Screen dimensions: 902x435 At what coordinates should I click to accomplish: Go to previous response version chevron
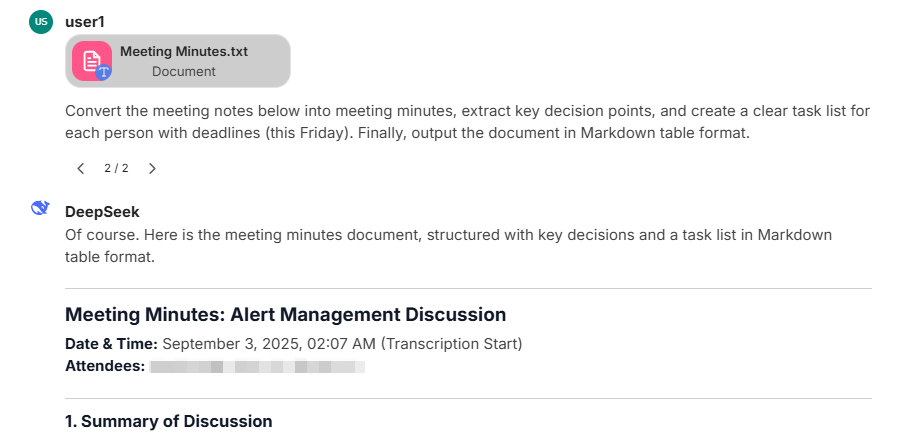81,168
